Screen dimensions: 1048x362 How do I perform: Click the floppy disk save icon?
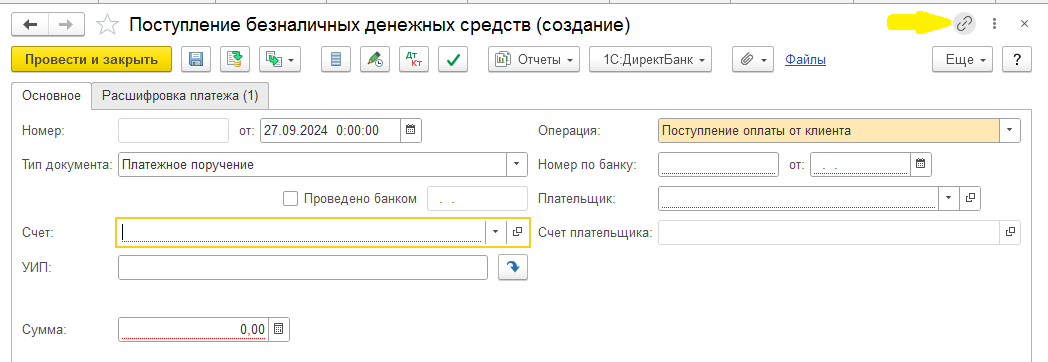196,59
